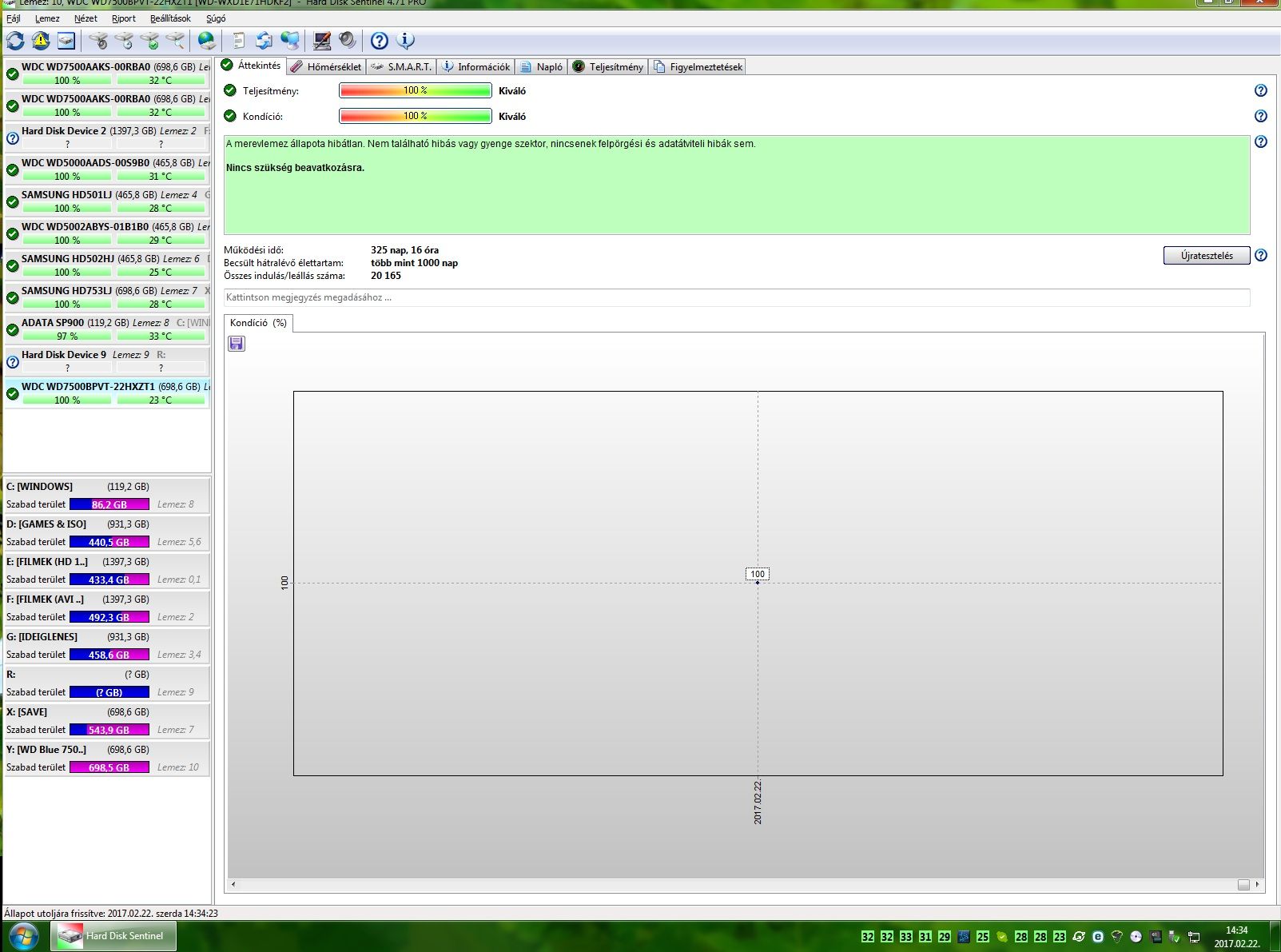The height and width of the screenshot is (952, 1281).
Task: Click the green status icon of ADATA SP900
Action: (13, 330)
